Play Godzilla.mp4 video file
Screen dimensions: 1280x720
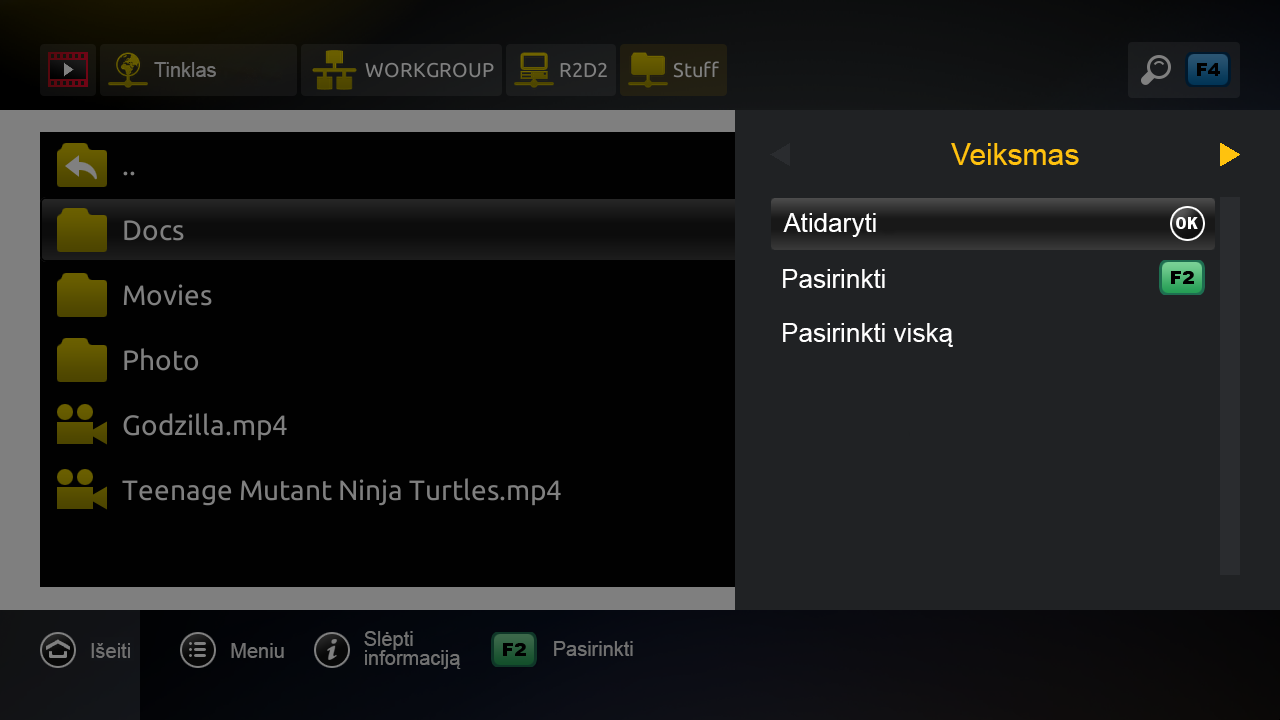[388, 425]
